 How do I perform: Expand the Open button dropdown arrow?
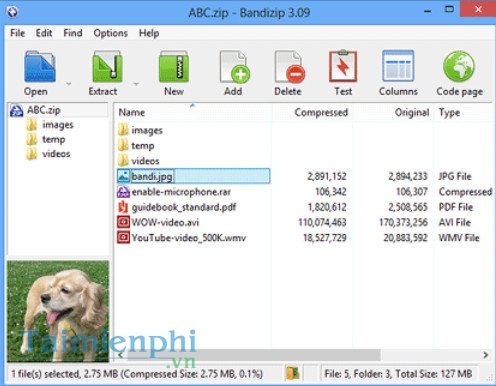coord(69,84)
